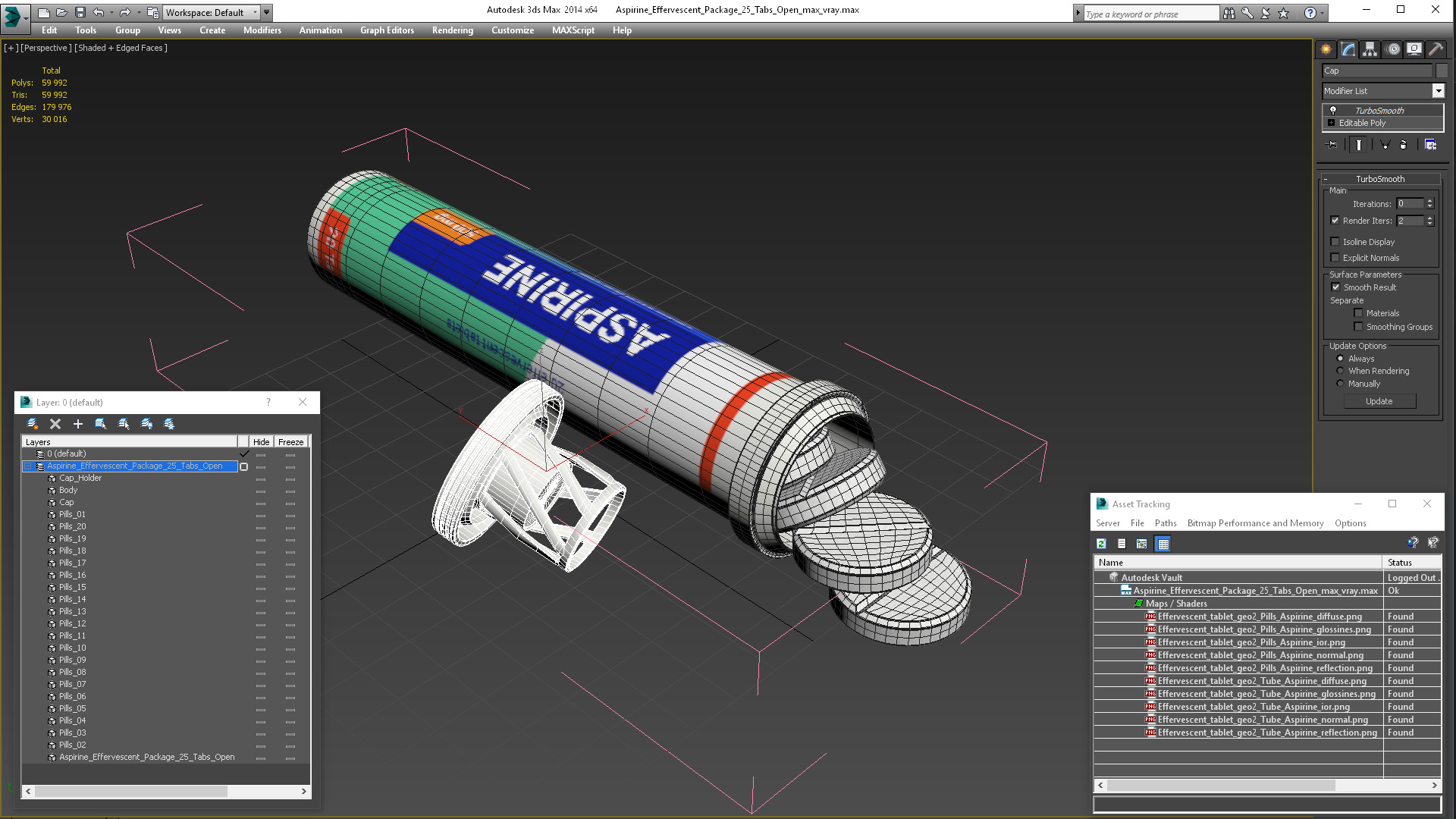Open the Graph Editors menu

(x=387, y=30)
